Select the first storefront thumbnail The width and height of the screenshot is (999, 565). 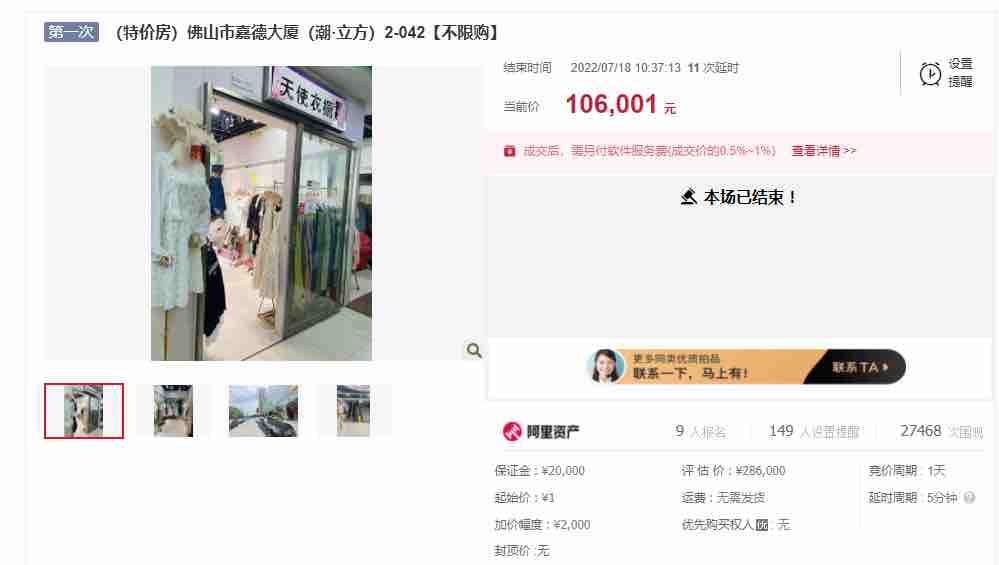(84, 411)
